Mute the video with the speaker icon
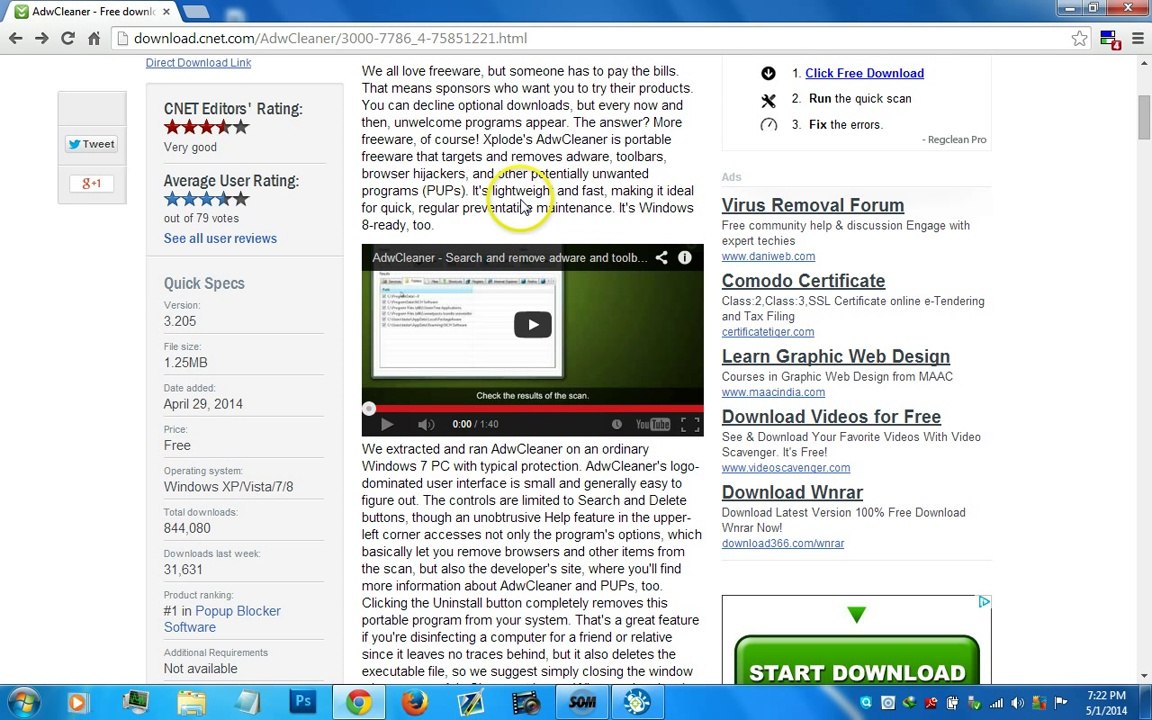1152x720 pixels. 425,424
